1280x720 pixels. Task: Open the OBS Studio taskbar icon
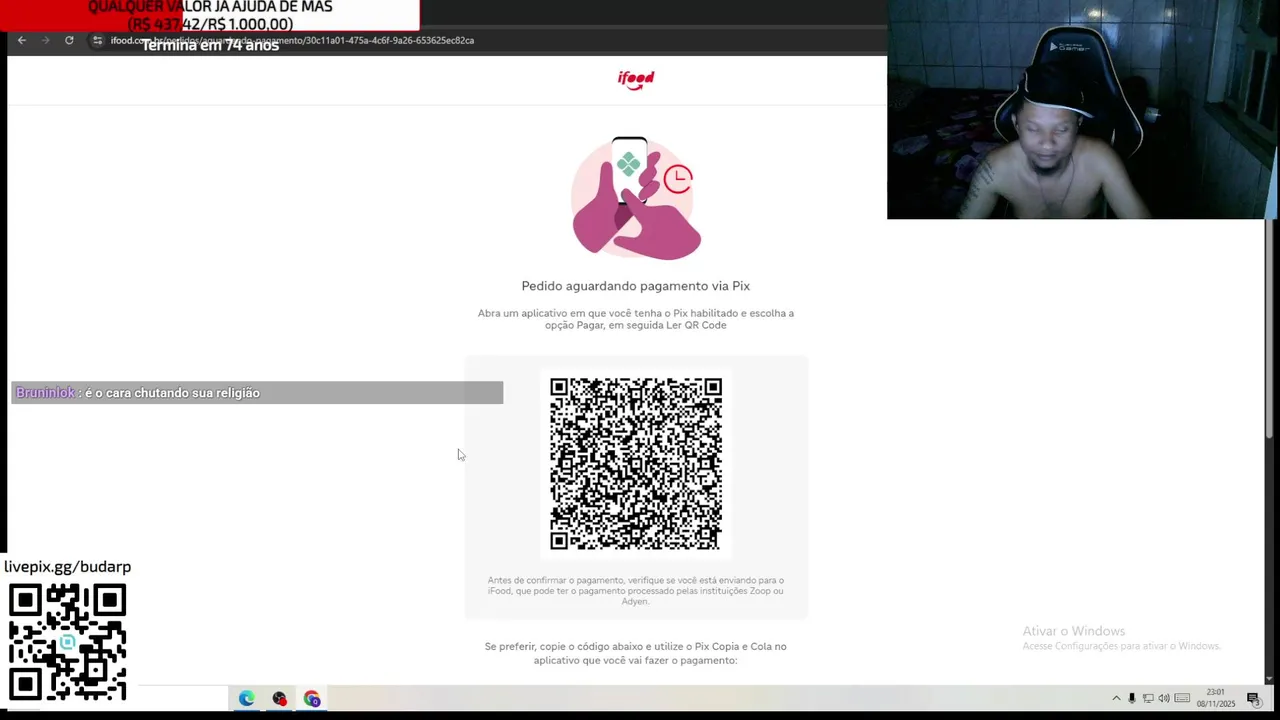(279, 698)
